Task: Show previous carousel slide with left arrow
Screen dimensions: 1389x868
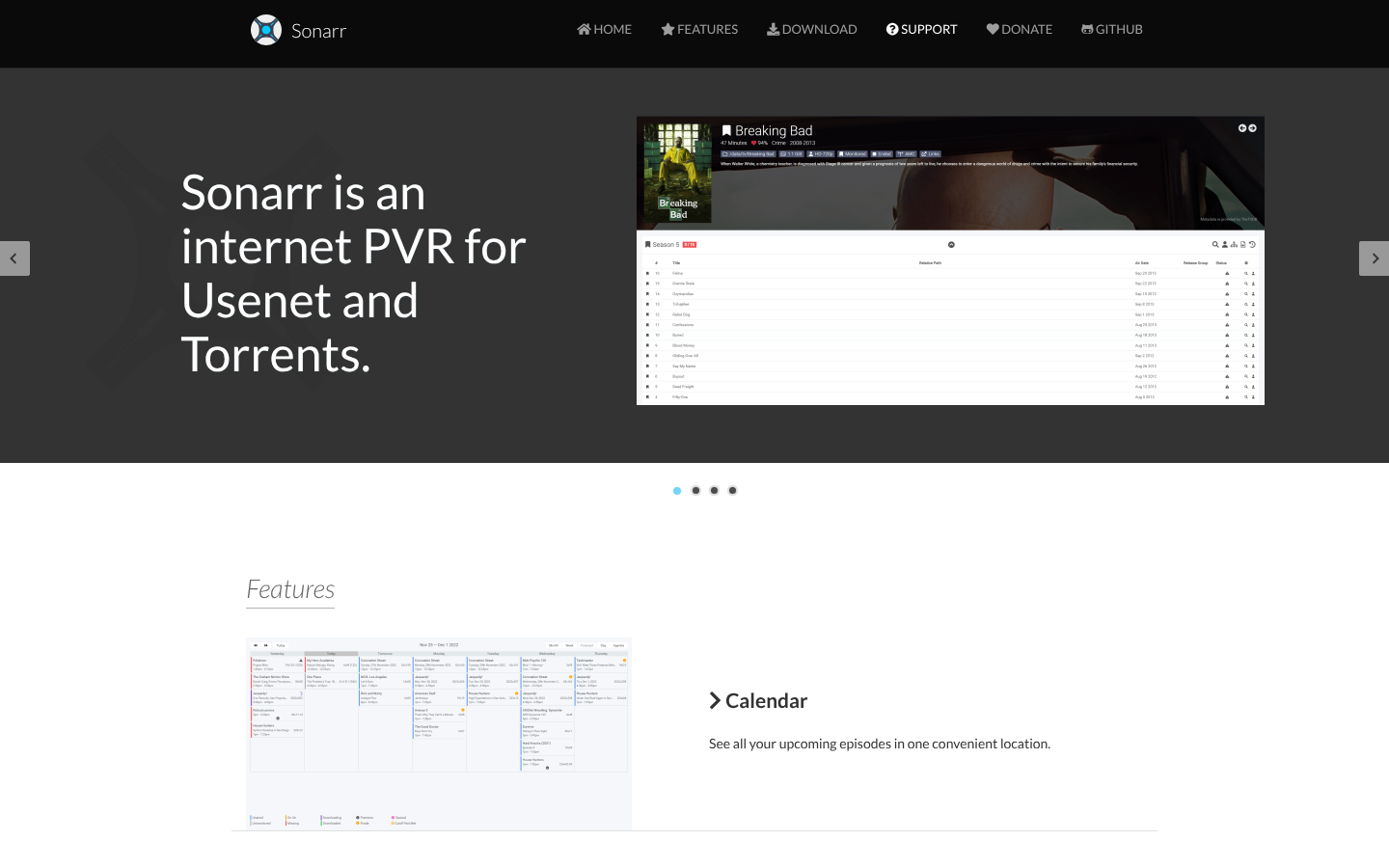Action: [x=14, y=258]
